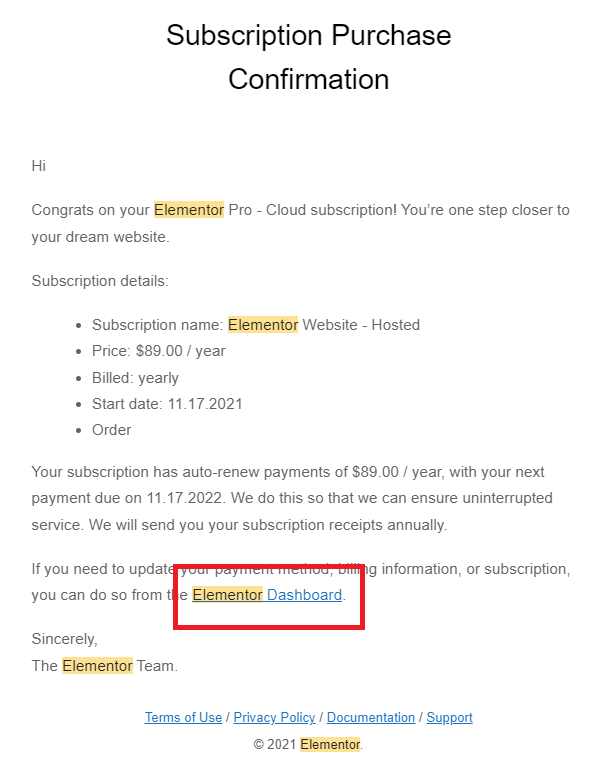
Task: Go to the Support link
Action: (449, 717)
